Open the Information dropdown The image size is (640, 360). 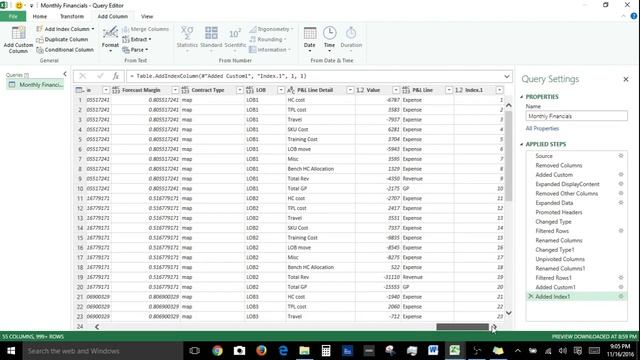[270, 49]
